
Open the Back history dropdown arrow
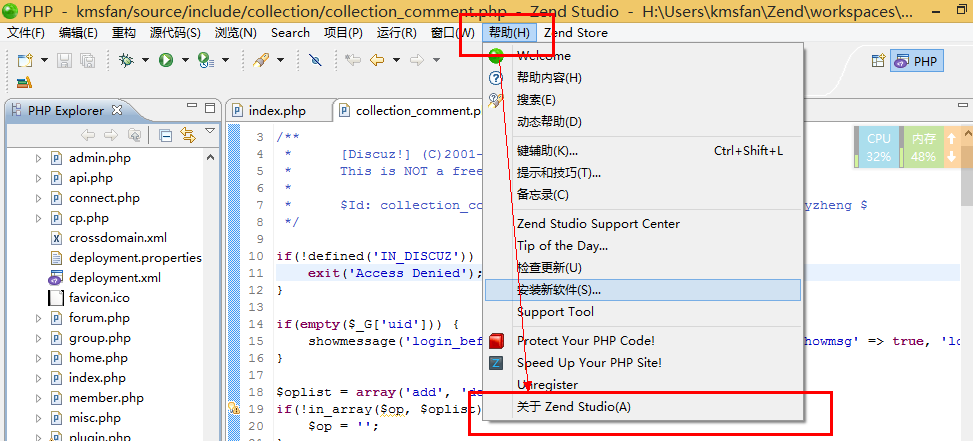click(396, 60)
